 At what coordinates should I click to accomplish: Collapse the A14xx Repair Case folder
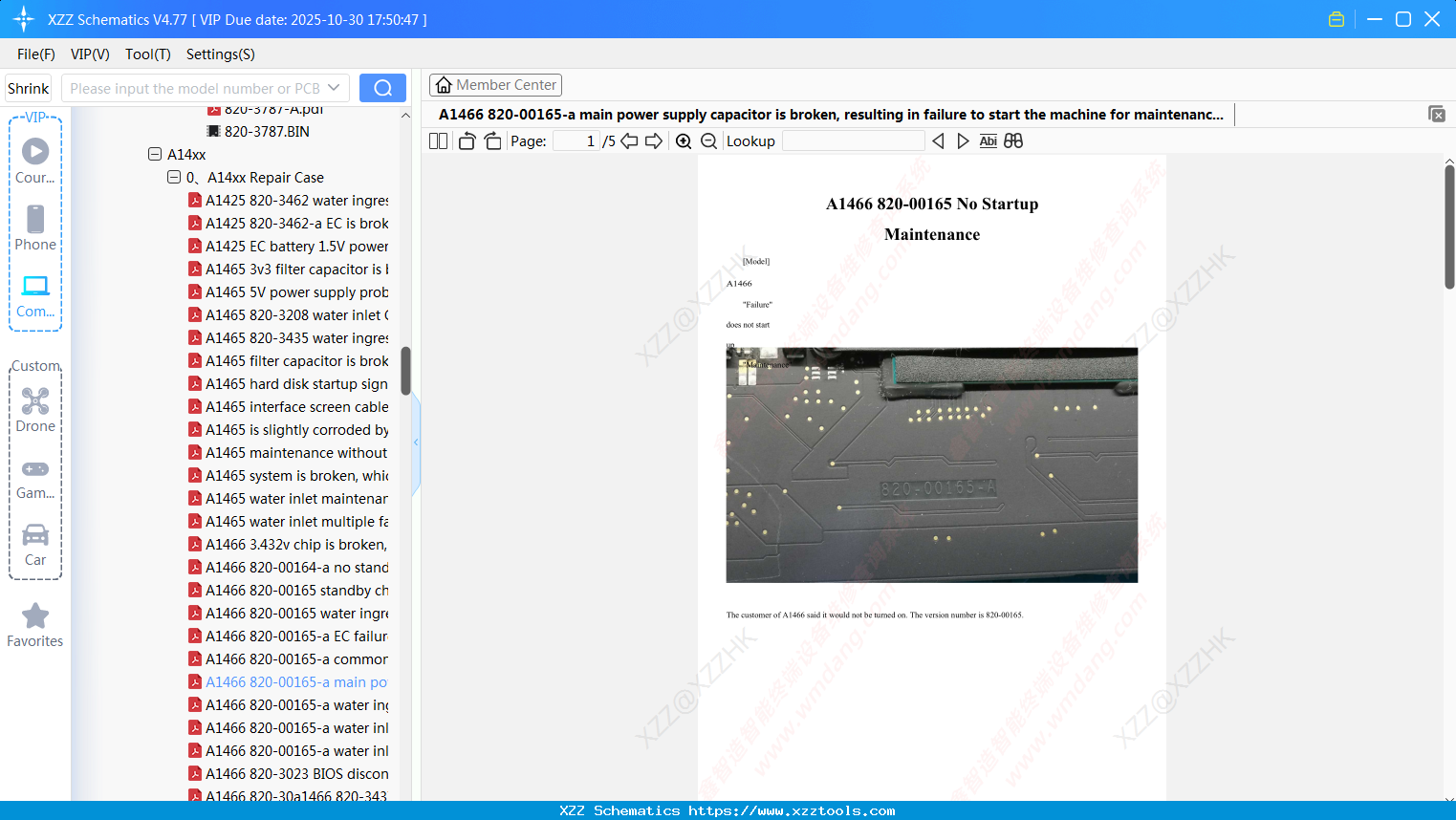coord(174,177)
